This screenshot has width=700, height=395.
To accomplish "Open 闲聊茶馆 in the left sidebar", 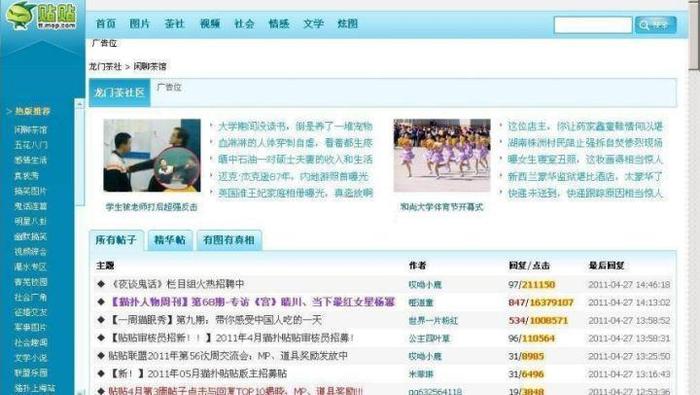I will point(30,130).
